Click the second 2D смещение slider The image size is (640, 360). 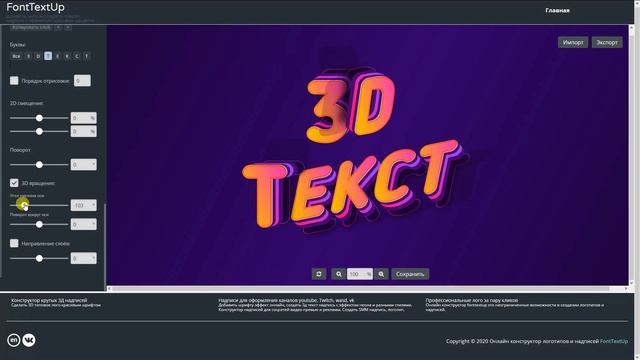39,131
